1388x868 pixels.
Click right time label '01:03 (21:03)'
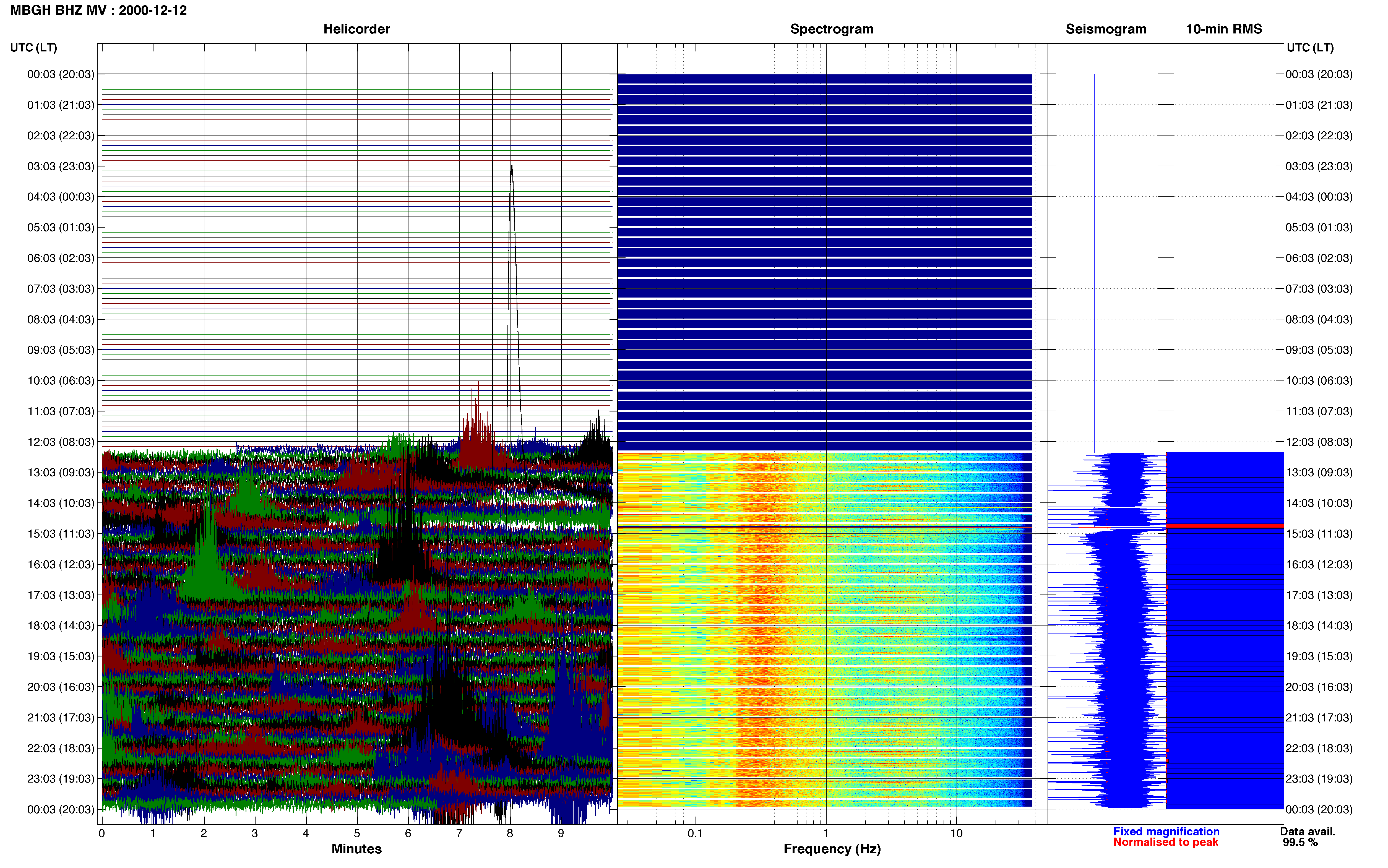pyautogui.click(x=1319, y=105)
